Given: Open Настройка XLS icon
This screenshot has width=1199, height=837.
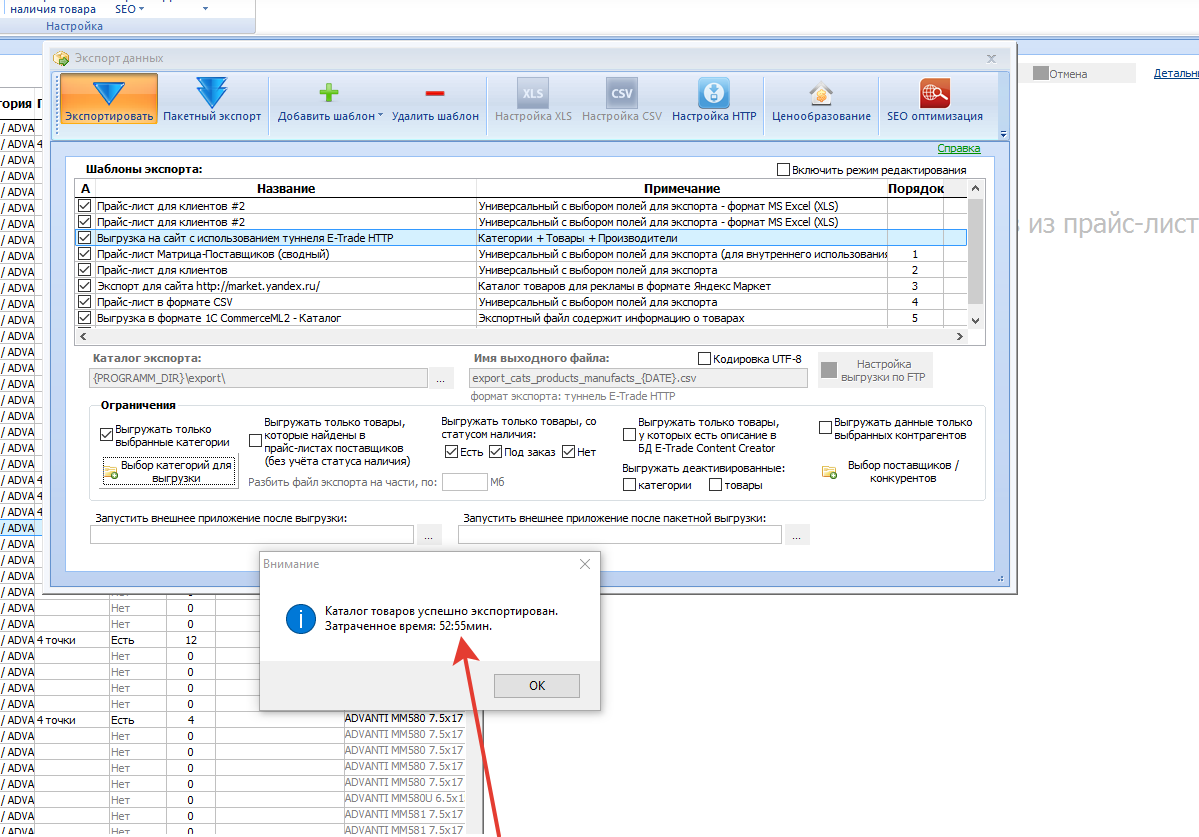Looking at the screenshot, I should pos(533,93).
